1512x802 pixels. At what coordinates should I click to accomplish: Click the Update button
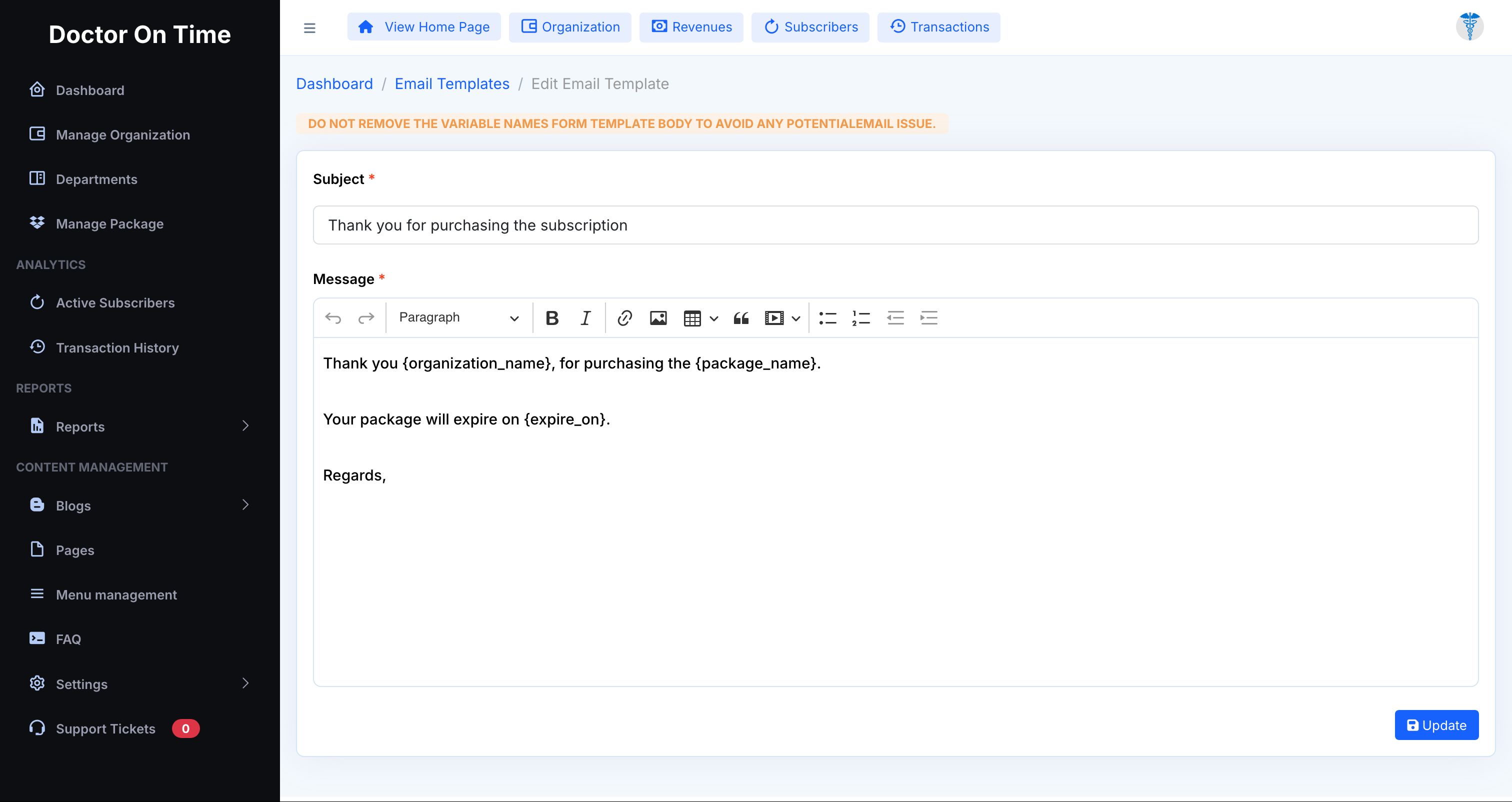pyautogui.click(x=1436, y=725)
